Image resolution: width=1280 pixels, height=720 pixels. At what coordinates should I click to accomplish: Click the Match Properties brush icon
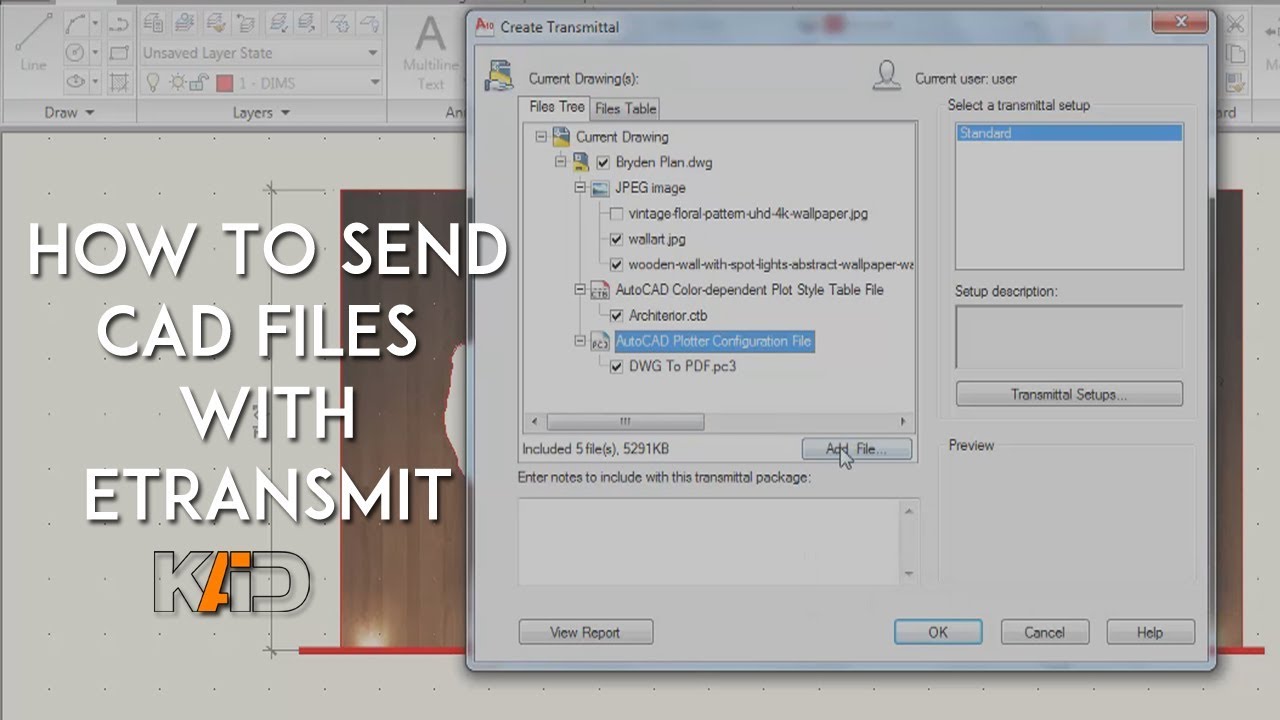[1236, 82]
